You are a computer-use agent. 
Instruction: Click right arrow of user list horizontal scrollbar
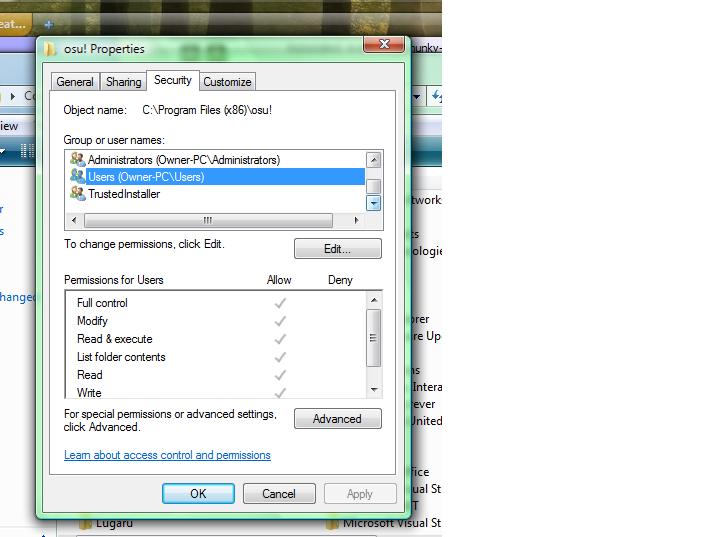click(x=356, y=220)
